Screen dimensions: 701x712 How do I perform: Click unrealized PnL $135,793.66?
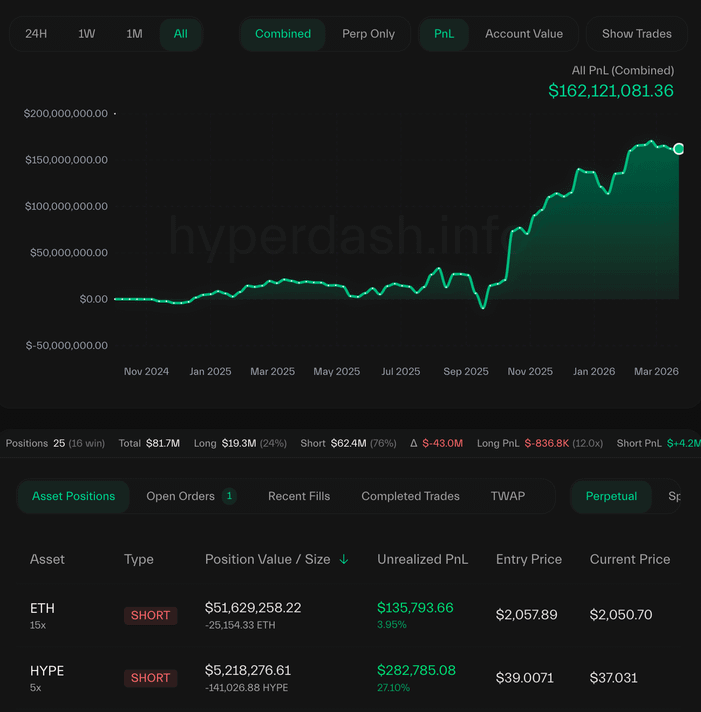pyautogui.click(x=415, y=608)
